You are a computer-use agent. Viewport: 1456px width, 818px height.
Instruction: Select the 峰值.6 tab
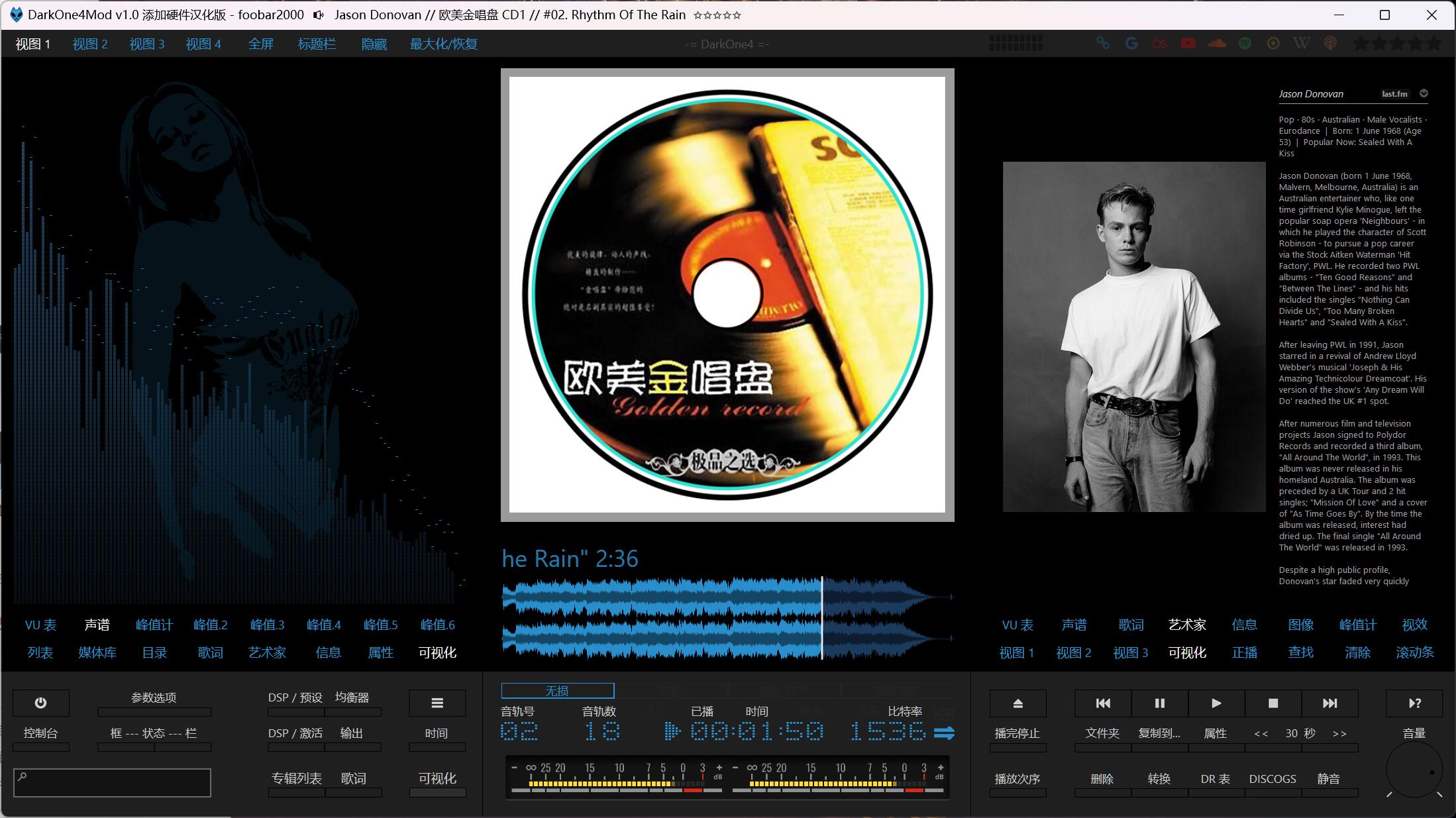click(438, 625)
